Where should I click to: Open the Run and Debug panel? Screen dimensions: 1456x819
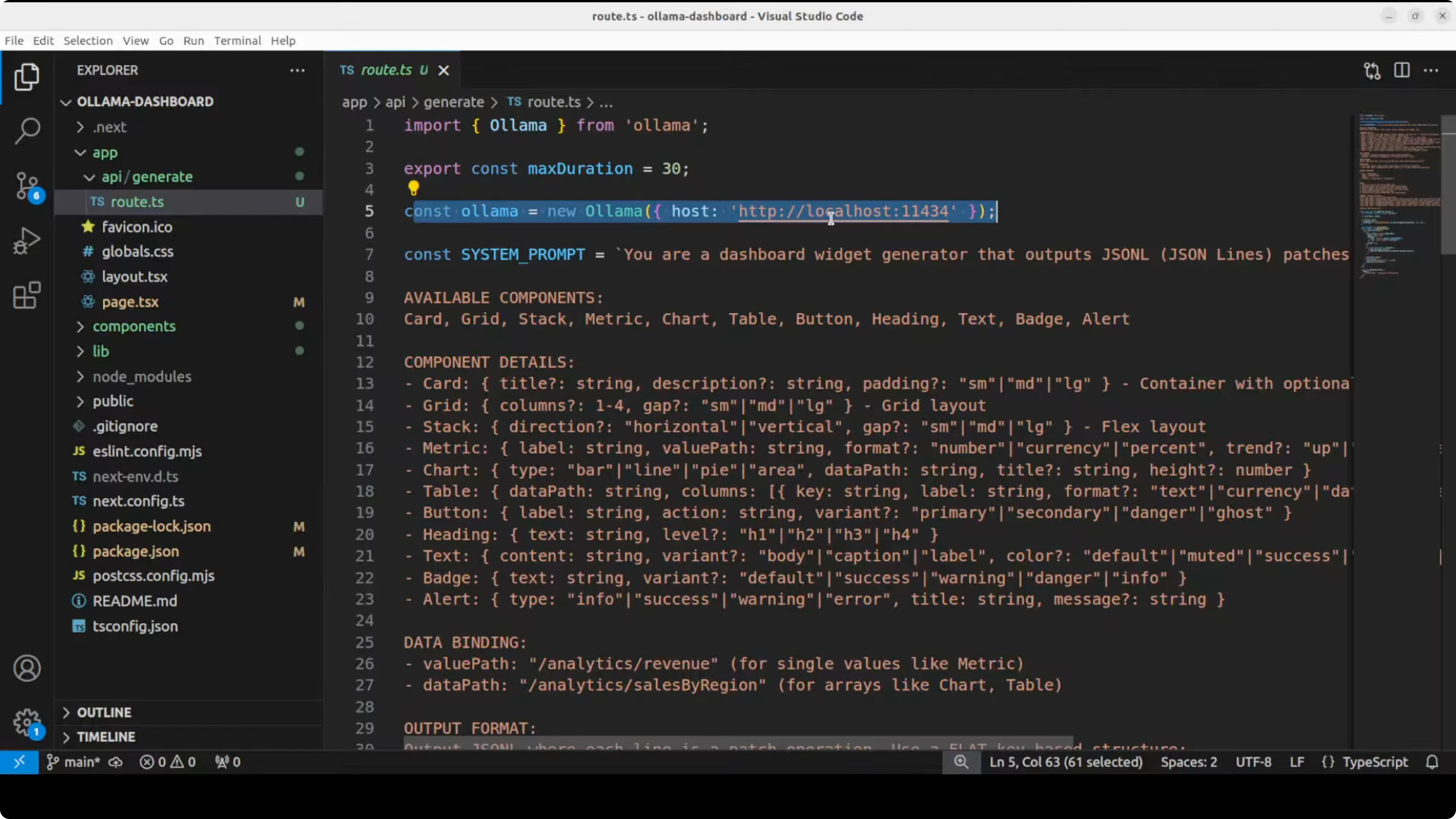coord(27,240)
